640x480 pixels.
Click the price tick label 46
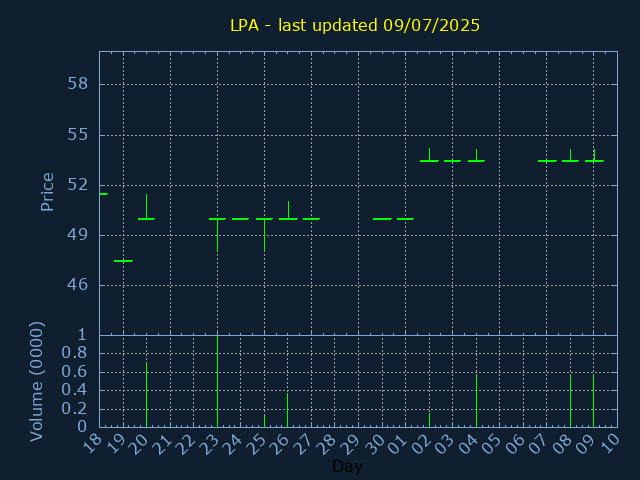tap(78, 285)
